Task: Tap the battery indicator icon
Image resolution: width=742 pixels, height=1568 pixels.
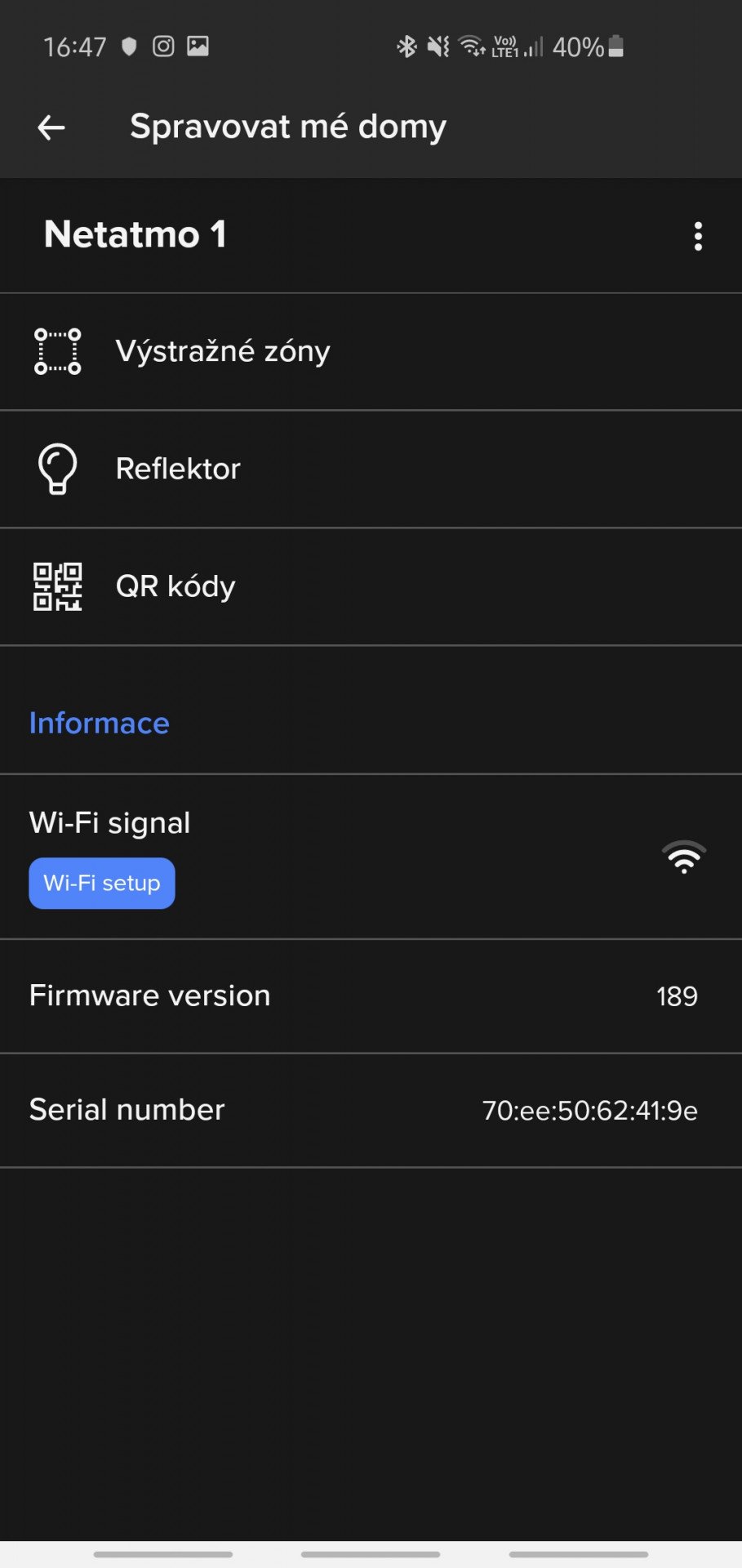Action: tap(616, 47)
